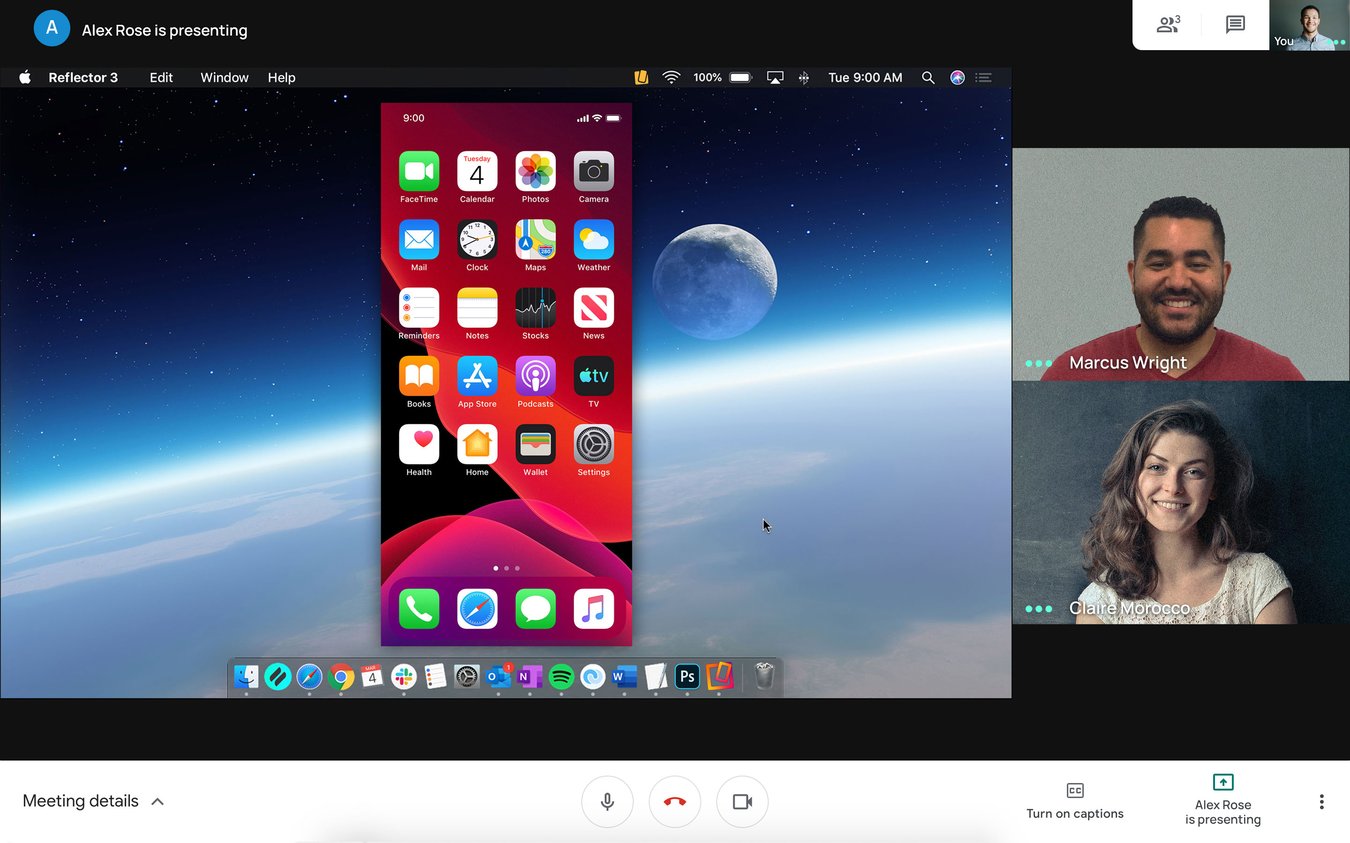
Task: Open the Camera app on the iPhone
Action: coord(593,170)
